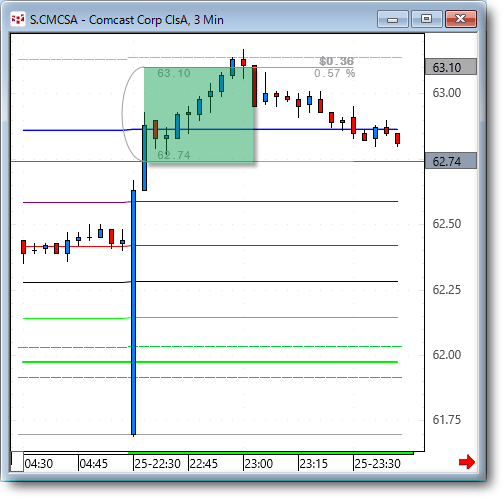Select the 63.10 price marker on scale
This screenshot has width=504, height=499.
tap(451, 67)
